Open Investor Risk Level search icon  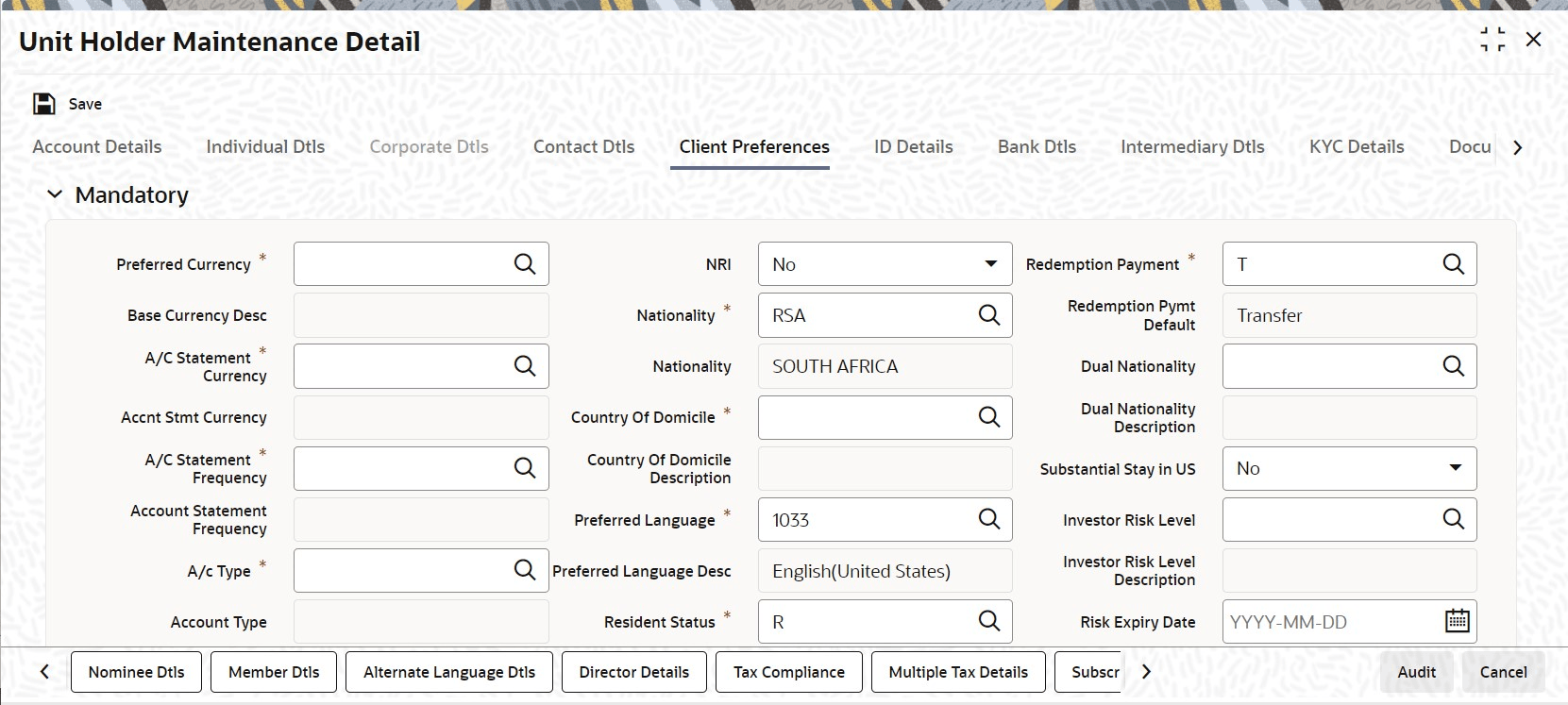coord(1453,519)
